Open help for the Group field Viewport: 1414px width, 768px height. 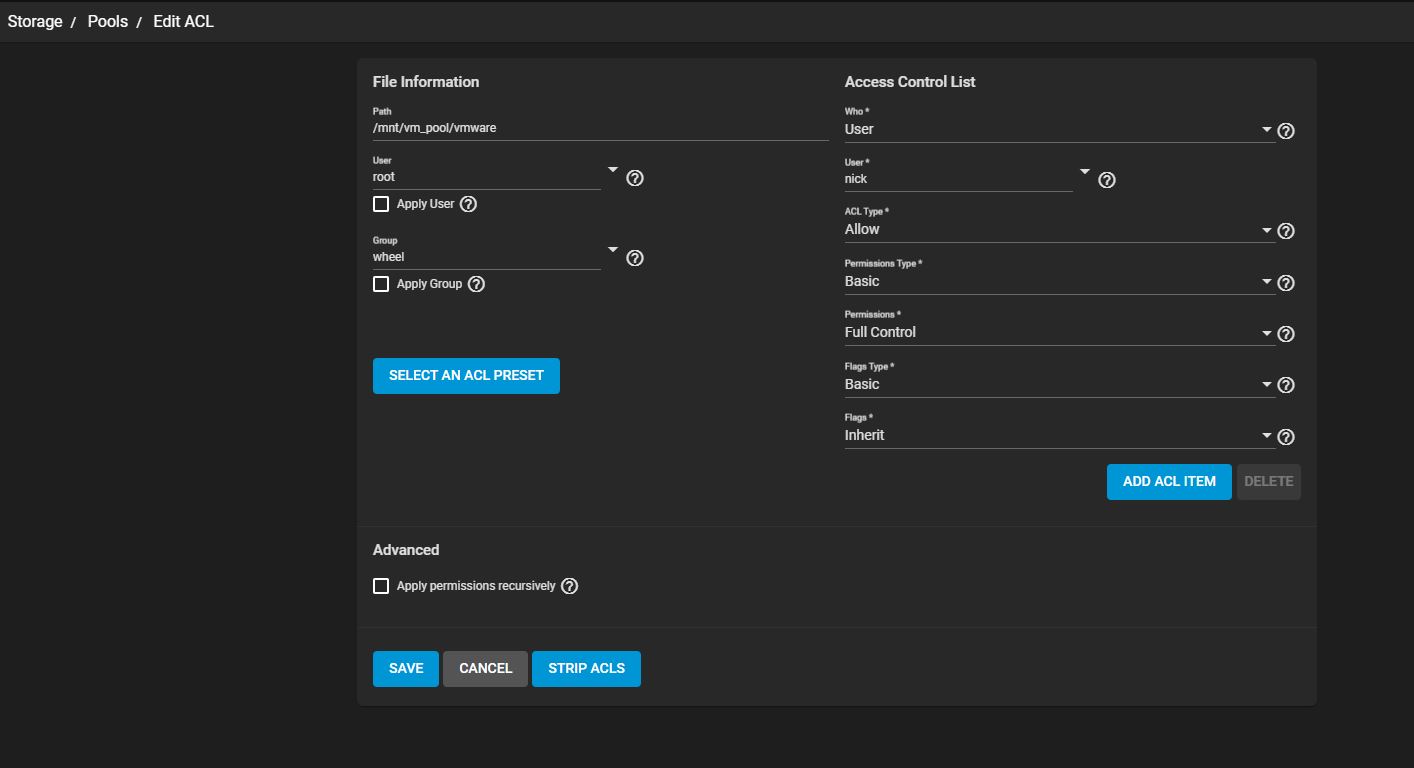point(635,258)
